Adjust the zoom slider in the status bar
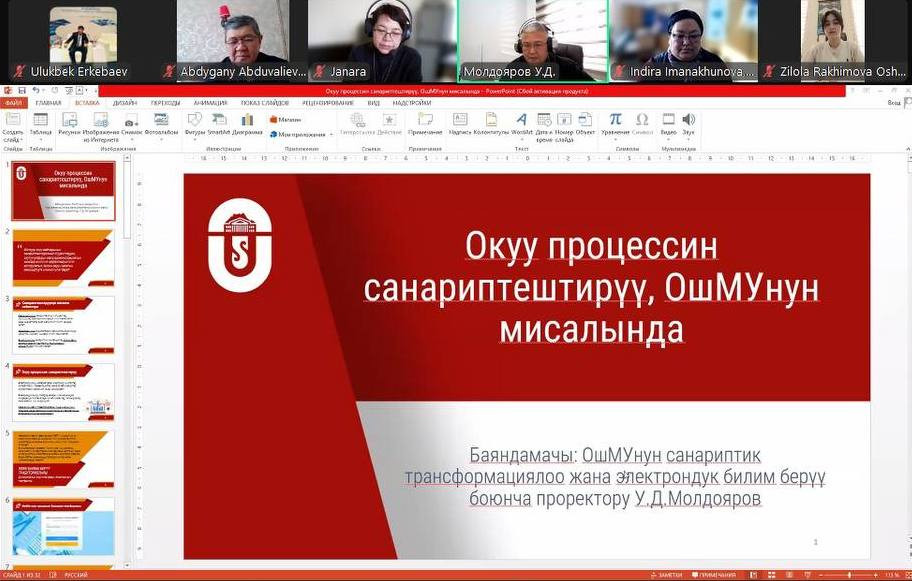 [850, 575]
